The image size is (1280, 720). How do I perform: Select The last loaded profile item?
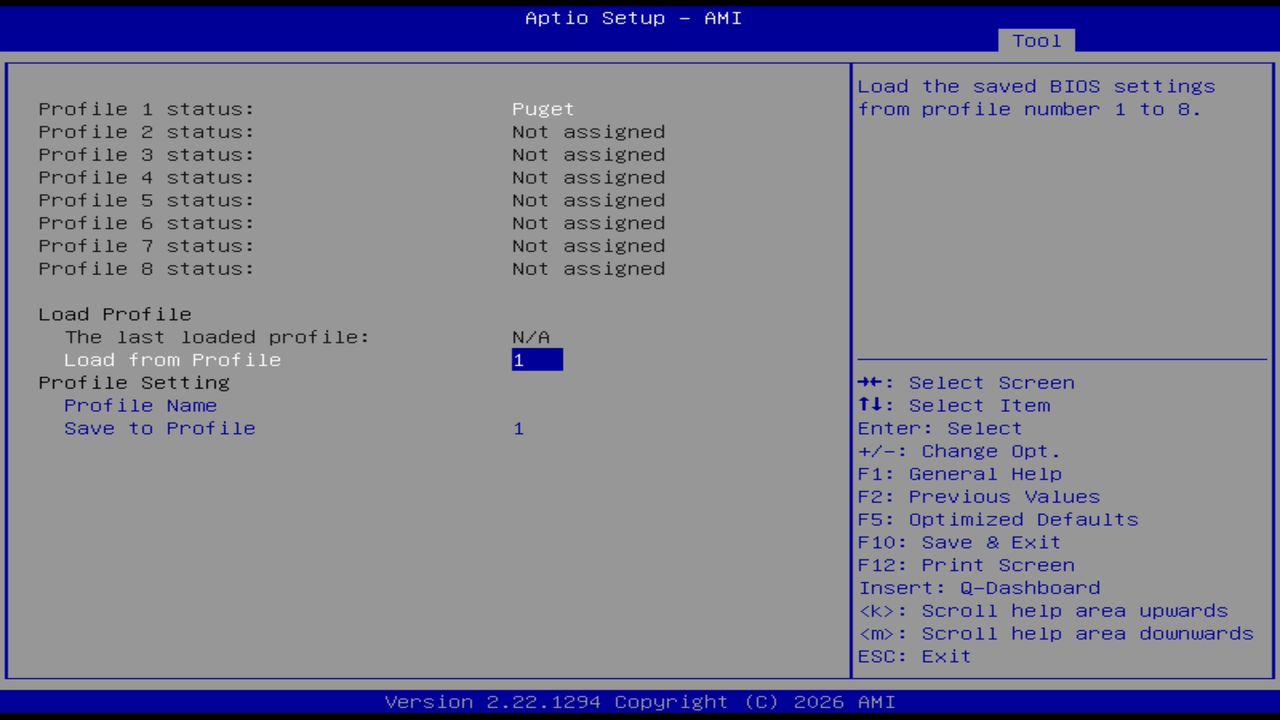pos(216,337)
